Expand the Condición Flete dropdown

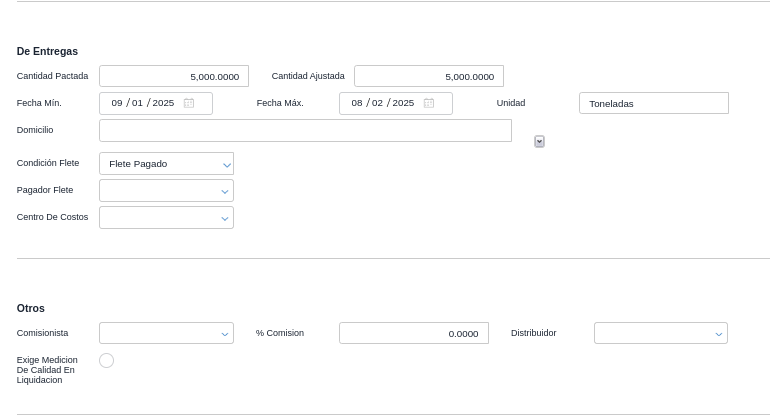coord(166,164)
